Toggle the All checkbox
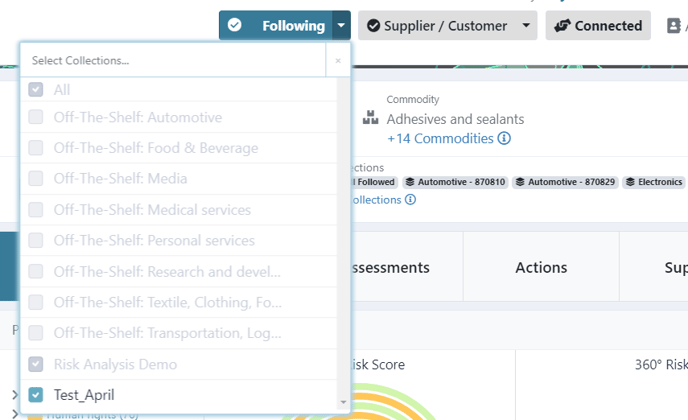The image size is (688, 420). pos(36,90)
